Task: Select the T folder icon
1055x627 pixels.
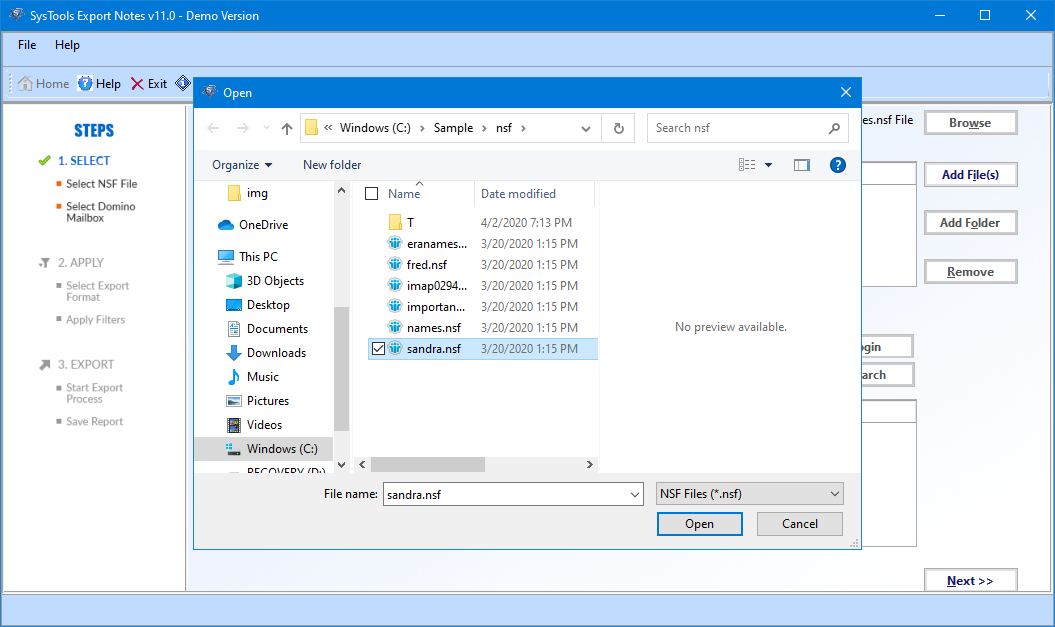Action: click(x=395, y=222)
